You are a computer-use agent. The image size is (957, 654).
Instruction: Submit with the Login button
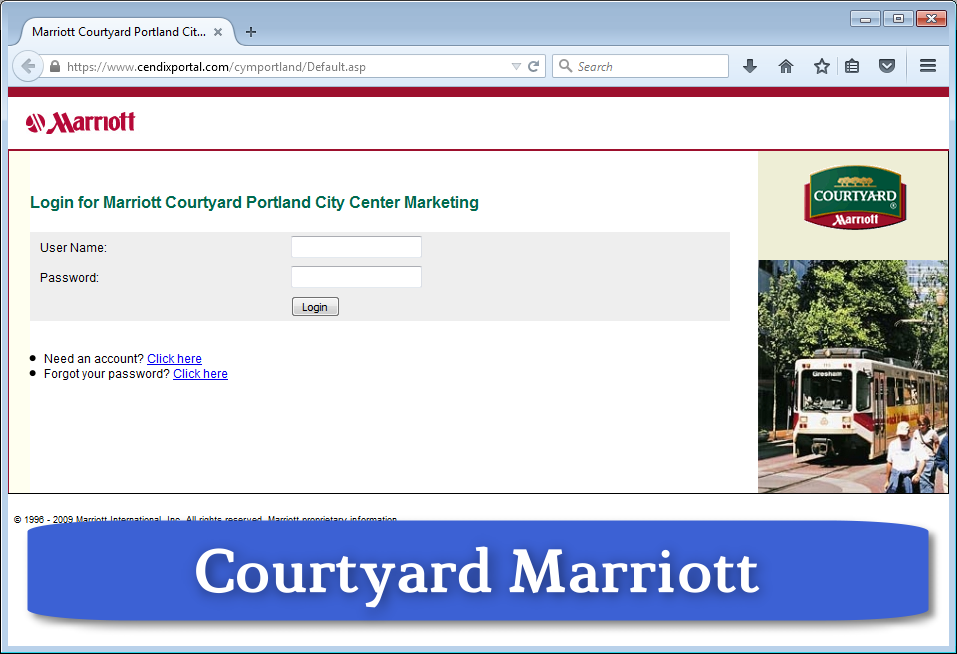tap(315, 307)
